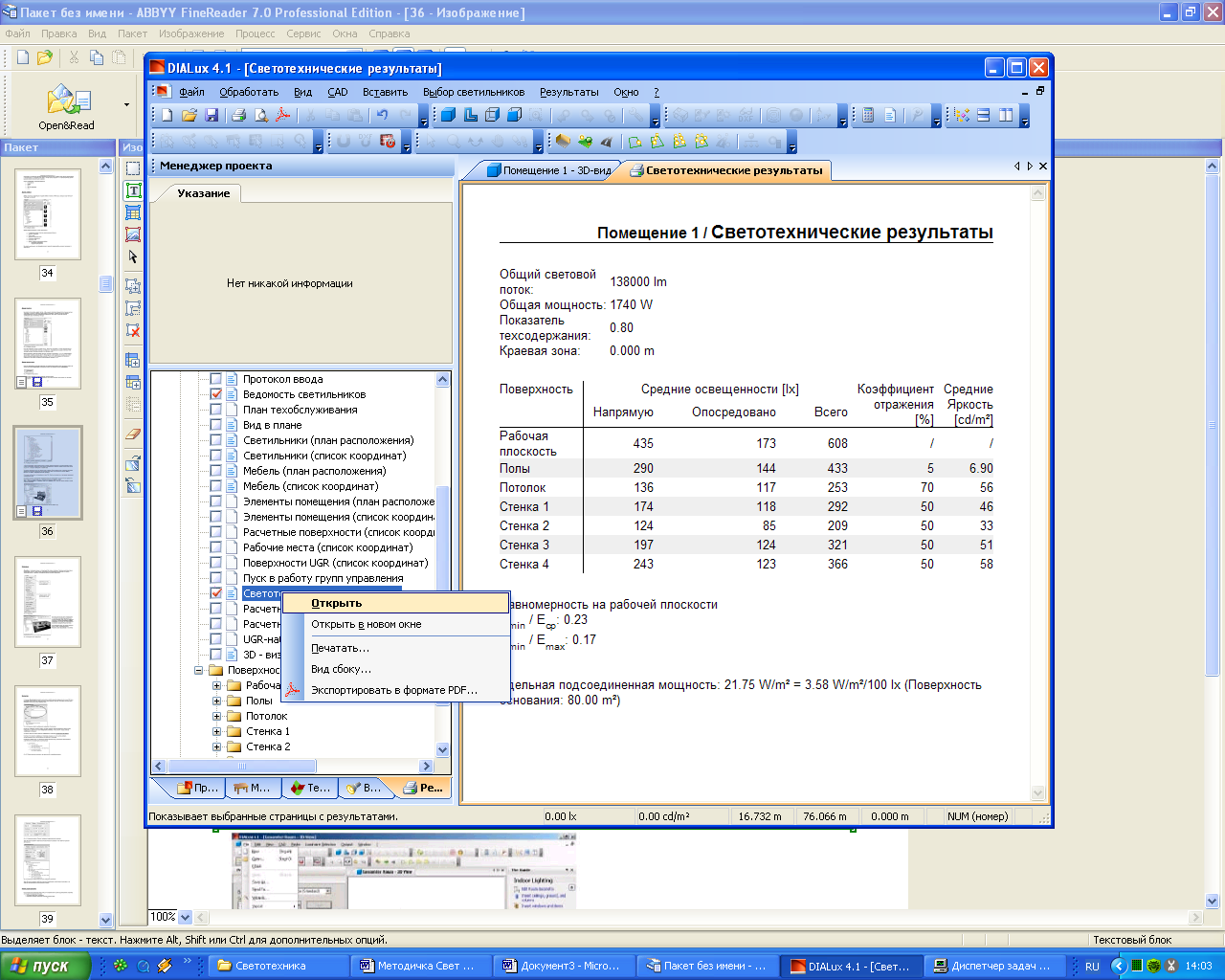Click the calculator icon in DIALux toolbar
Screen dimensions: 1225x980
[x=868, y=116]
